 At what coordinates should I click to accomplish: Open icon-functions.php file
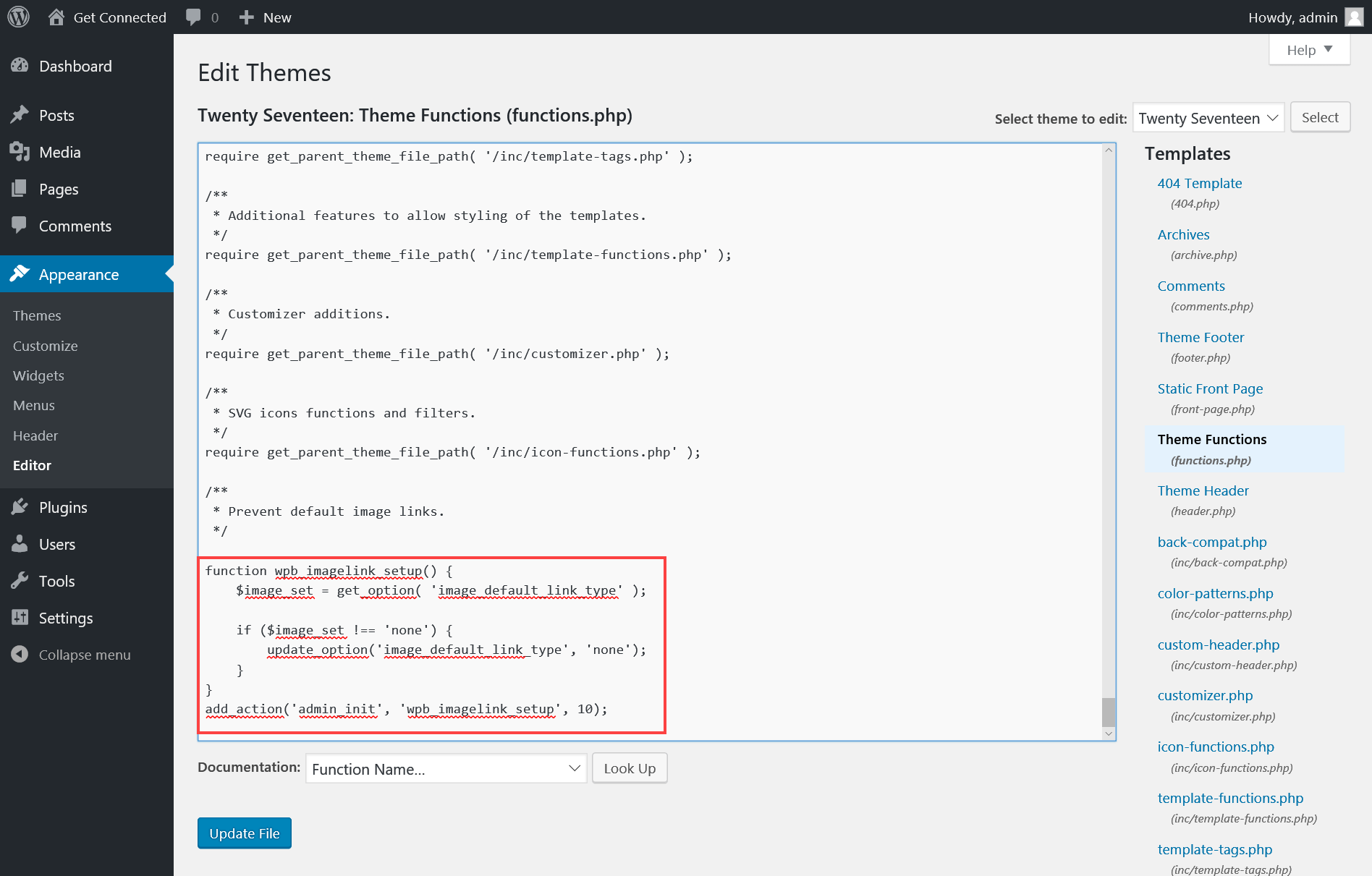point(1216,747)
